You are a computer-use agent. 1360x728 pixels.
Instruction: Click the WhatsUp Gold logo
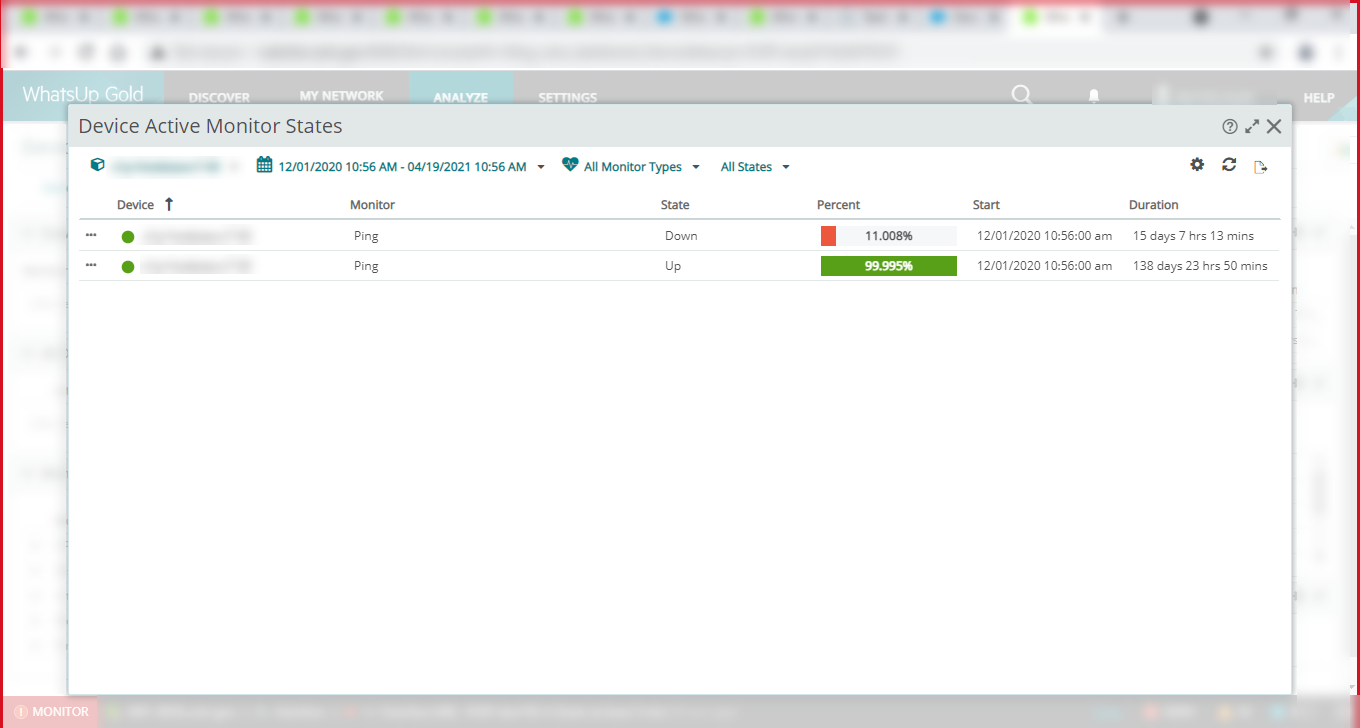point(83,94)
